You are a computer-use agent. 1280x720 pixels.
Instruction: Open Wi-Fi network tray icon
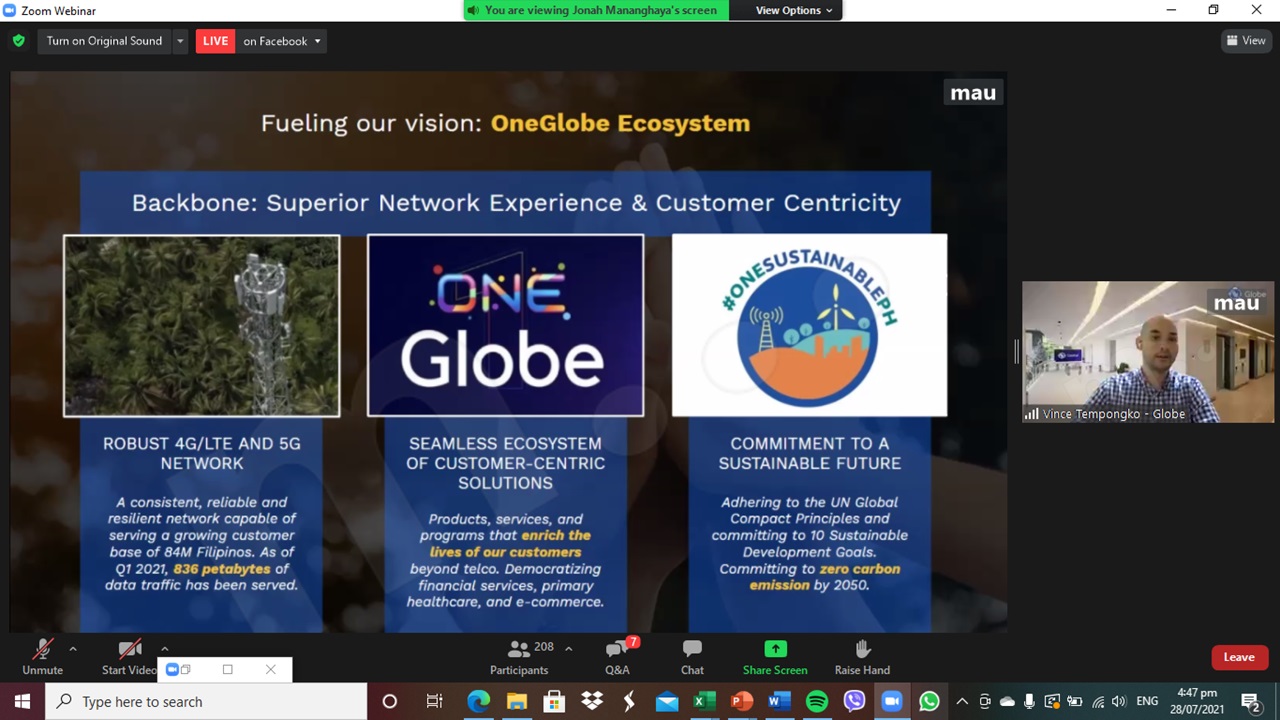(x=1098, y=701)
